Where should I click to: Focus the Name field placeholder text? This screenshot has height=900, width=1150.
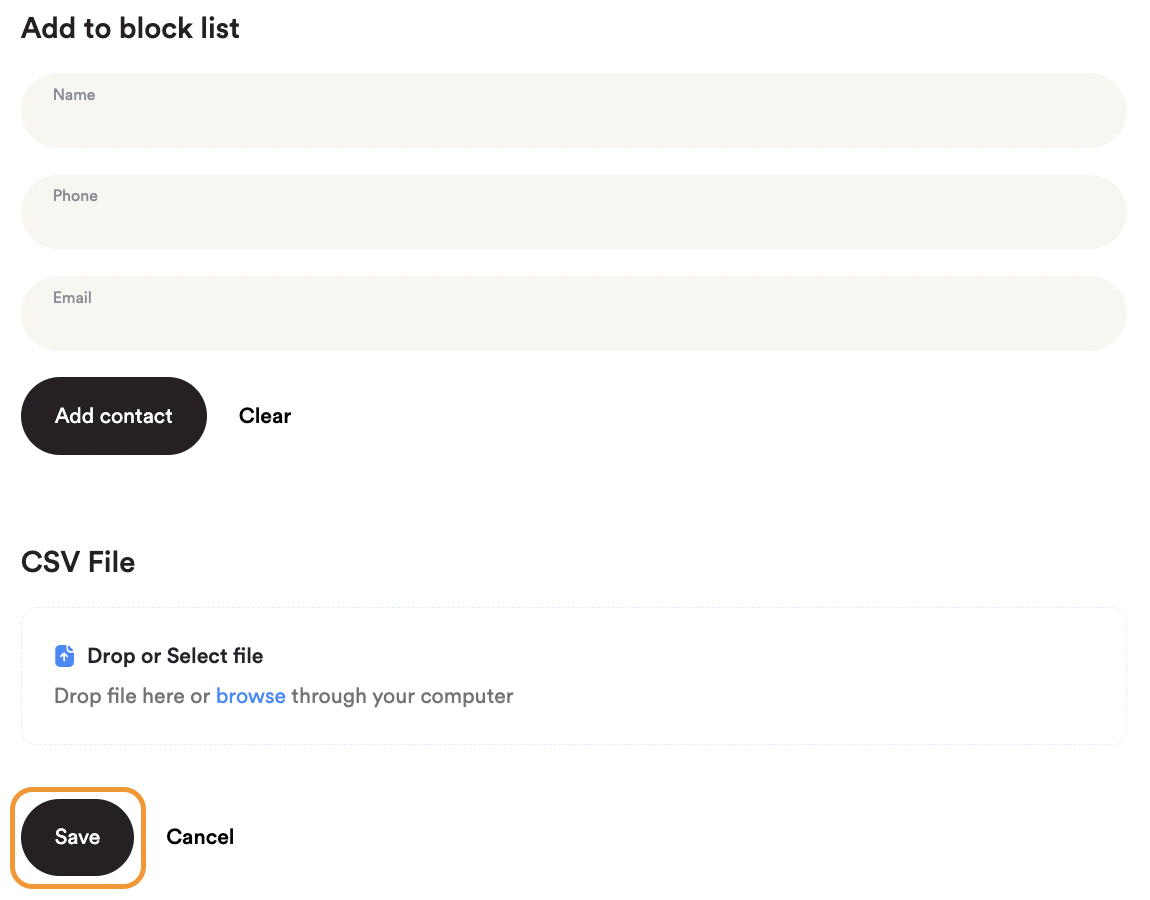(x=74, y=94)
